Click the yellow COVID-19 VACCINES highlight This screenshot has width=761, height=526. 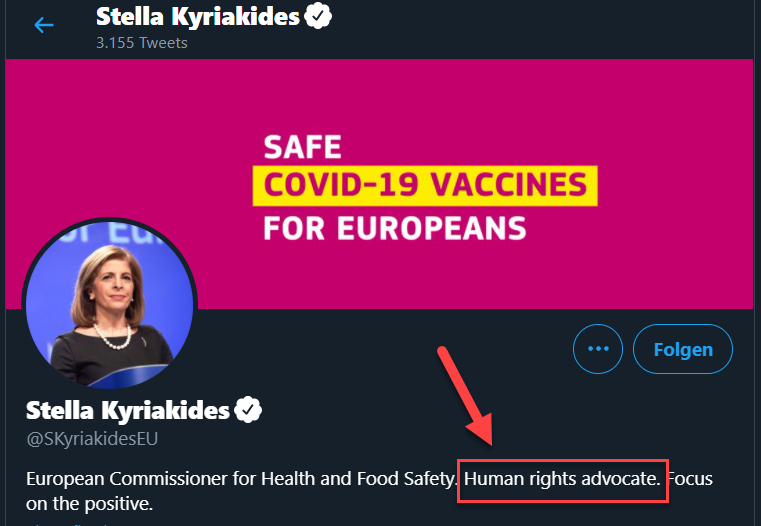tap(424, 185)
